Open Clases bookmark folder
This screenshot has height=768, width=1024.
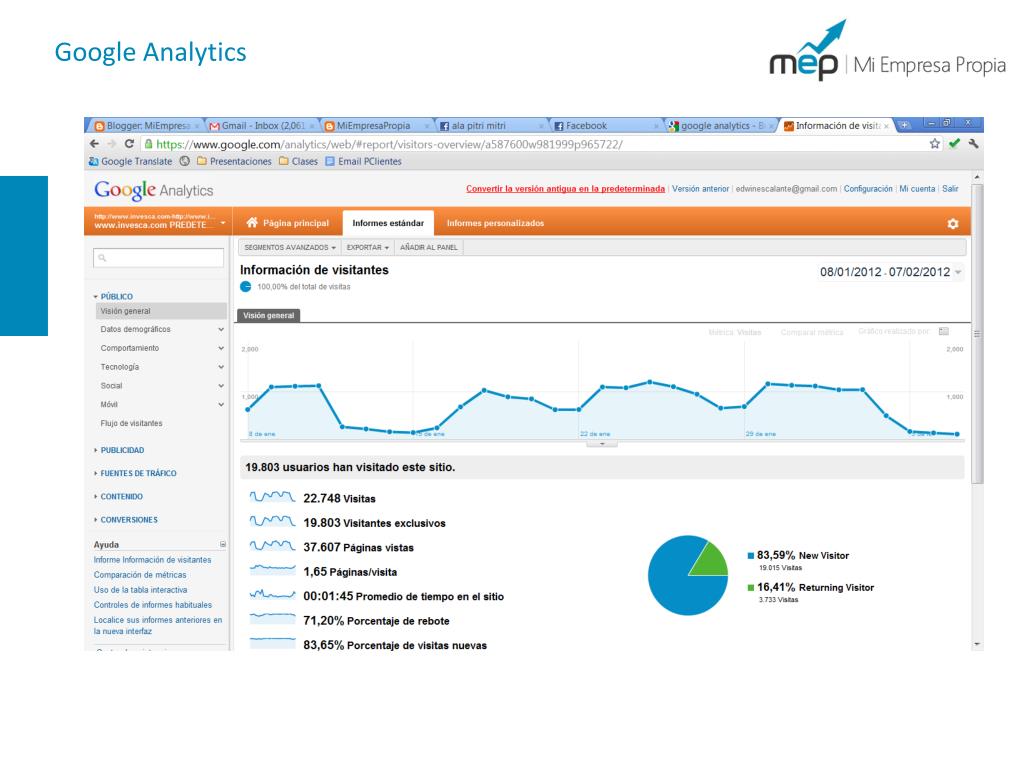pos(298,161)
